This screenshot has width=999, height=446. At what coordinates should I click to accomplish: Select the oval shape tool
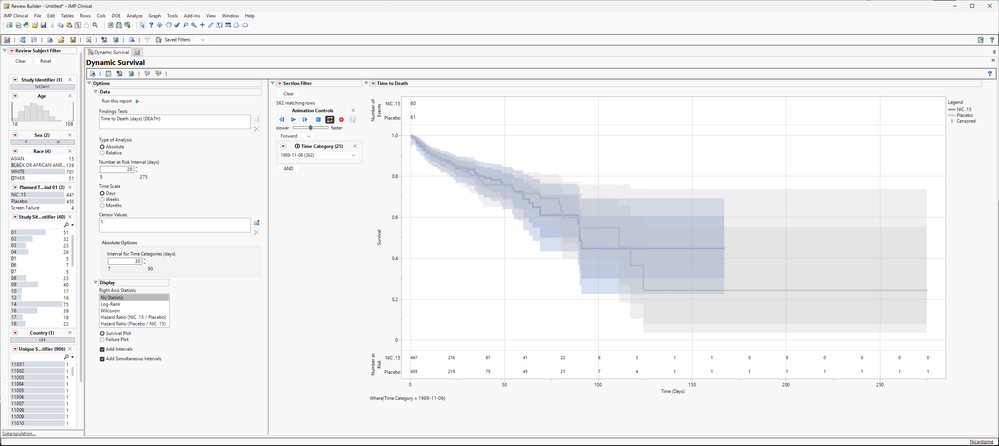[245, 25]
